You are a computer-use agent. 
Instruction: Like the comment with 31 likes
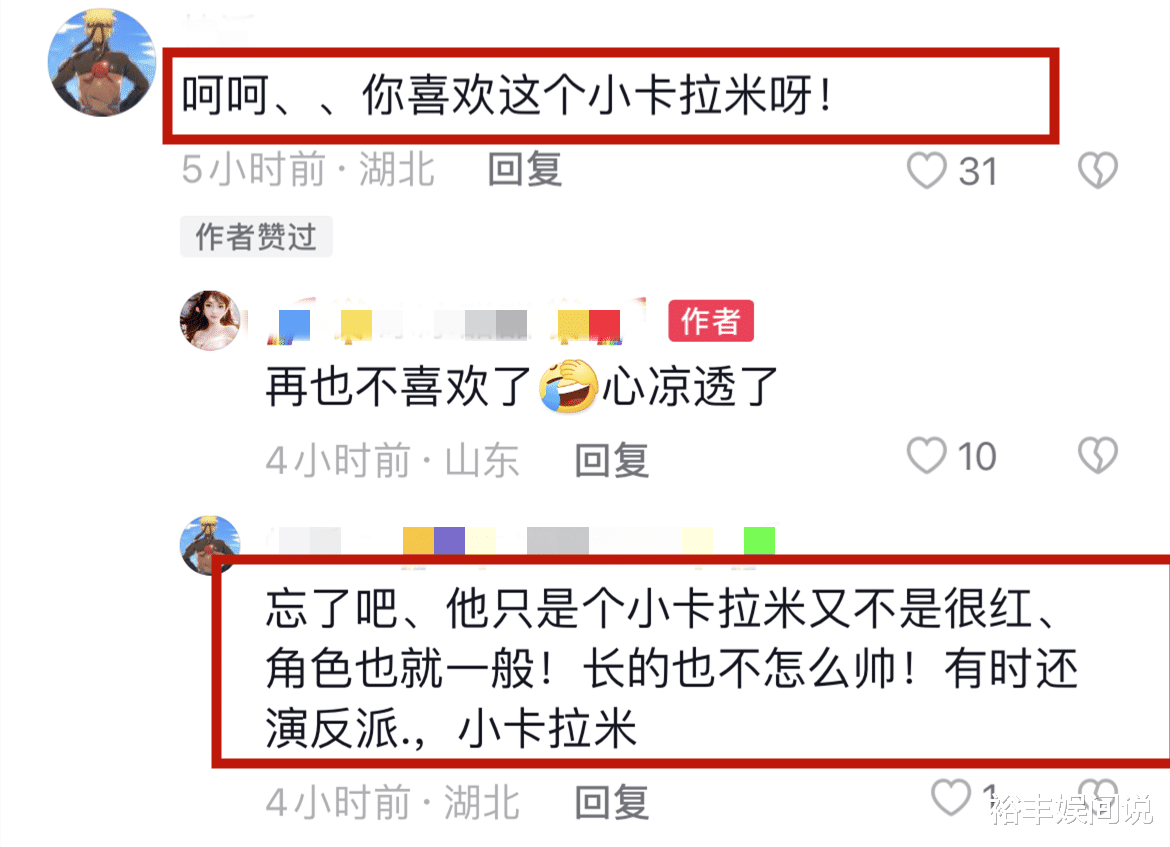pyautogui.click(x=926, y=171)
